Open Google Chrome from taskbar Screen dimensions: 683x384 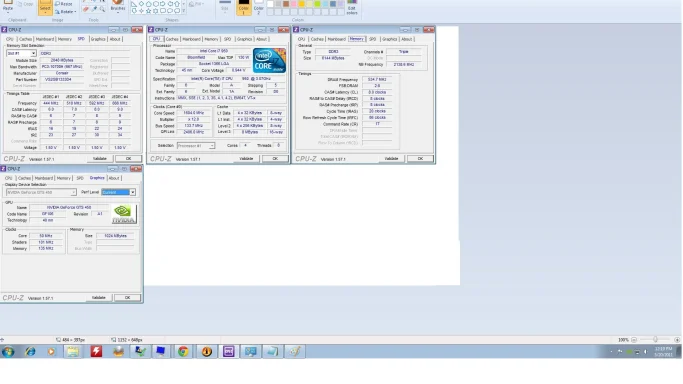point(183,351)
